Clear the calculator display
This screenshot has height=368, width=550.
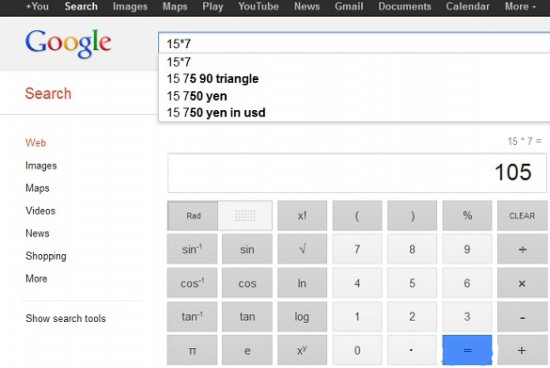[522, 215]
